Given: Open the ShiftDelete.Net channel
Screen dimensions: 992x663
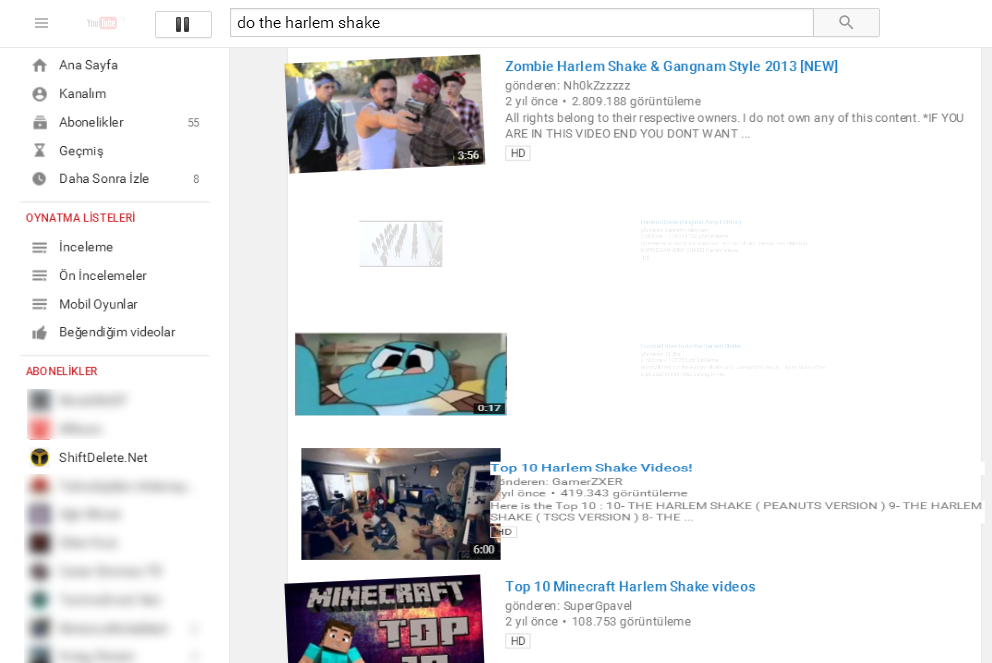Looking at the screenshot, I should (x=103, y=457).
